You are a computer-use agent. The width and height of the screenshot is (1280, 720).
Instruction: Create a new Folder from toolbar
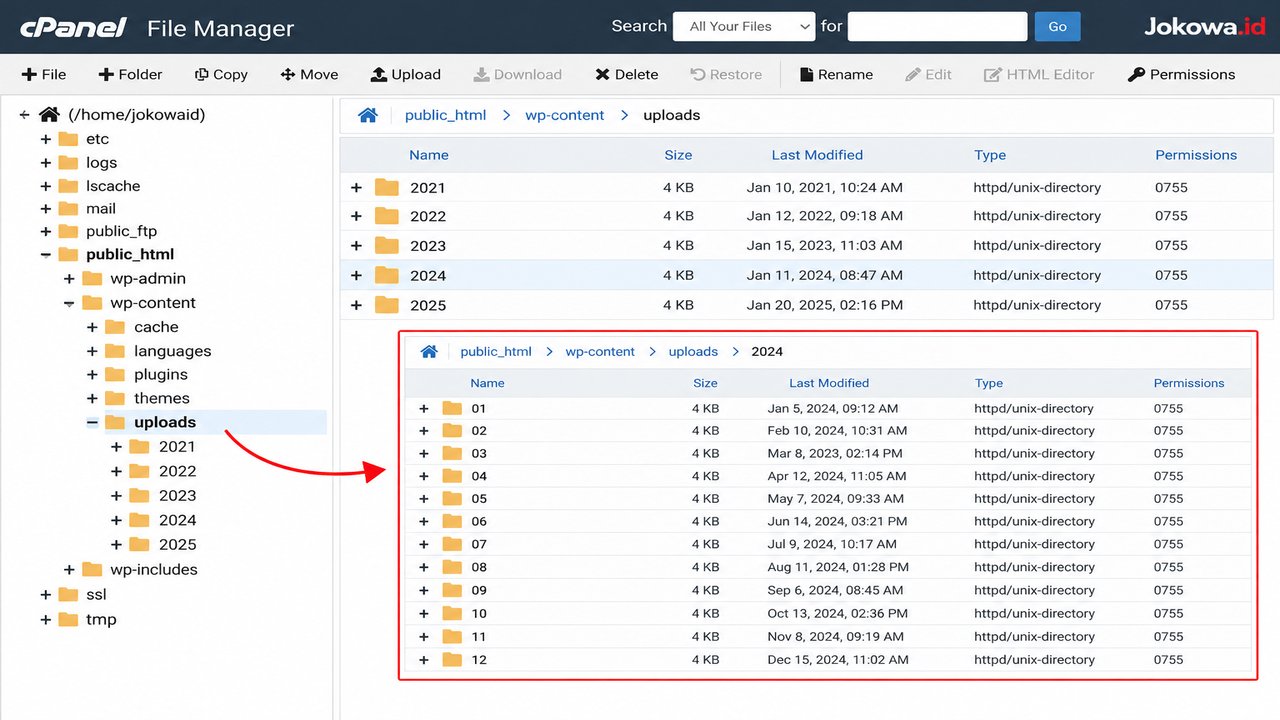click(x=130, y=74)
